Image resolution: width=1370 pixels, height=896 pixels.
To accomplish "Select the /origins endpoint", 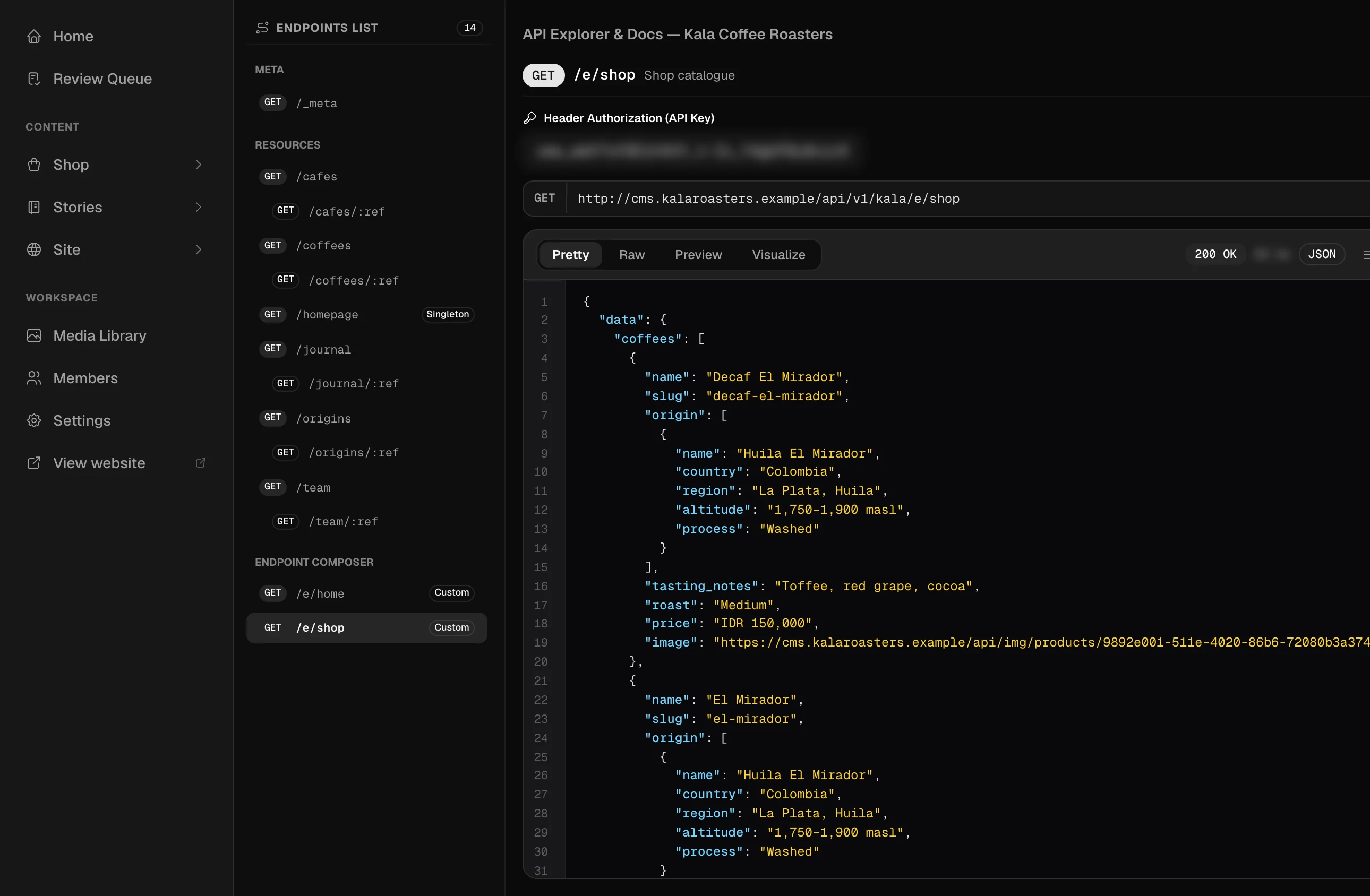I will 367,418.
